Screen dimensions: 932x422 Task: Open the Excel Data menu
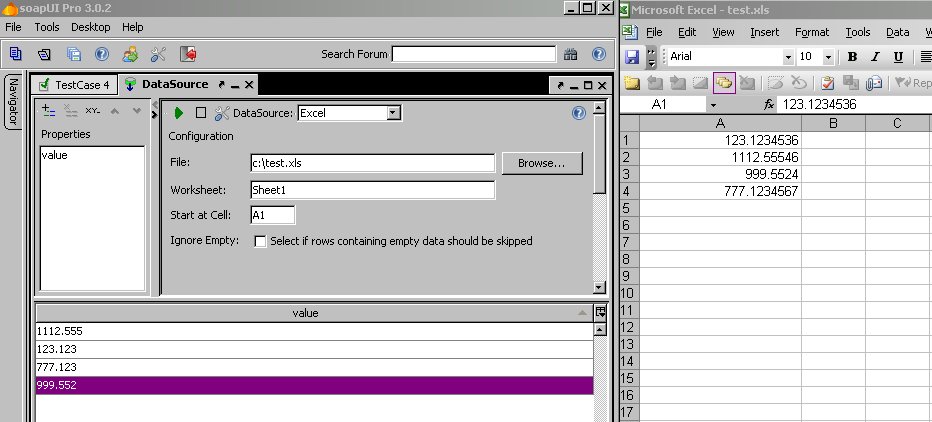pos(898,32)
